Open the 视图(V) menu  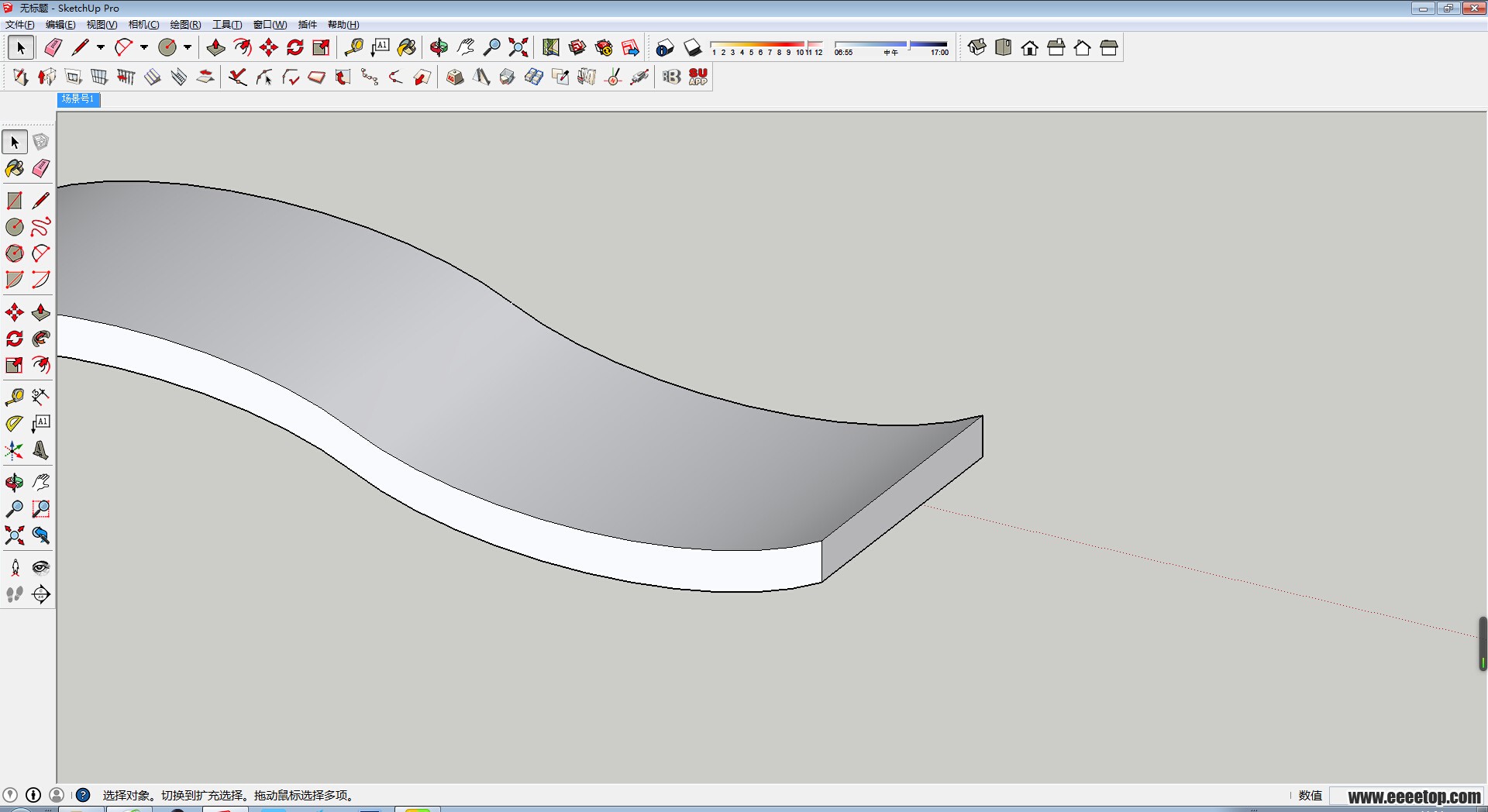[102, 25]
